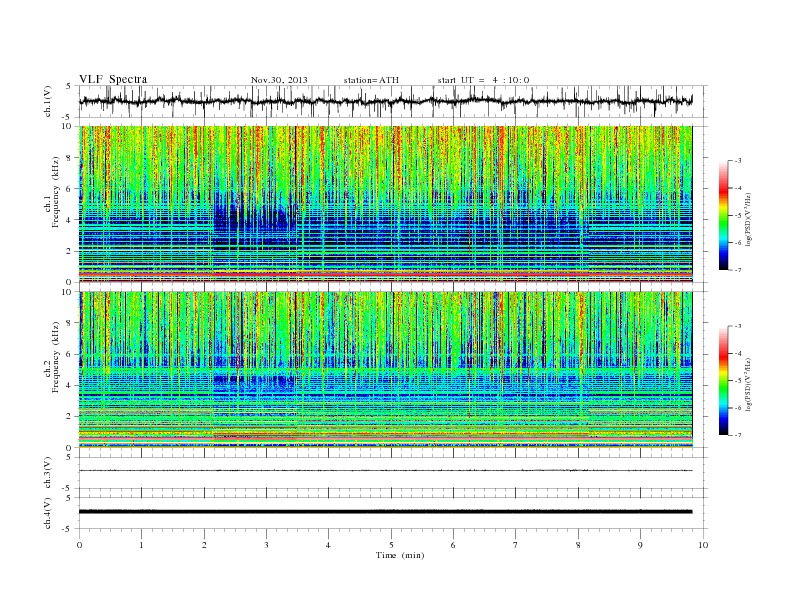Viewport: 792px width, 612px height.
Task: Click the ch.2 'Frequency (kHz)' axis label
Action: click(x=56, y=356)
